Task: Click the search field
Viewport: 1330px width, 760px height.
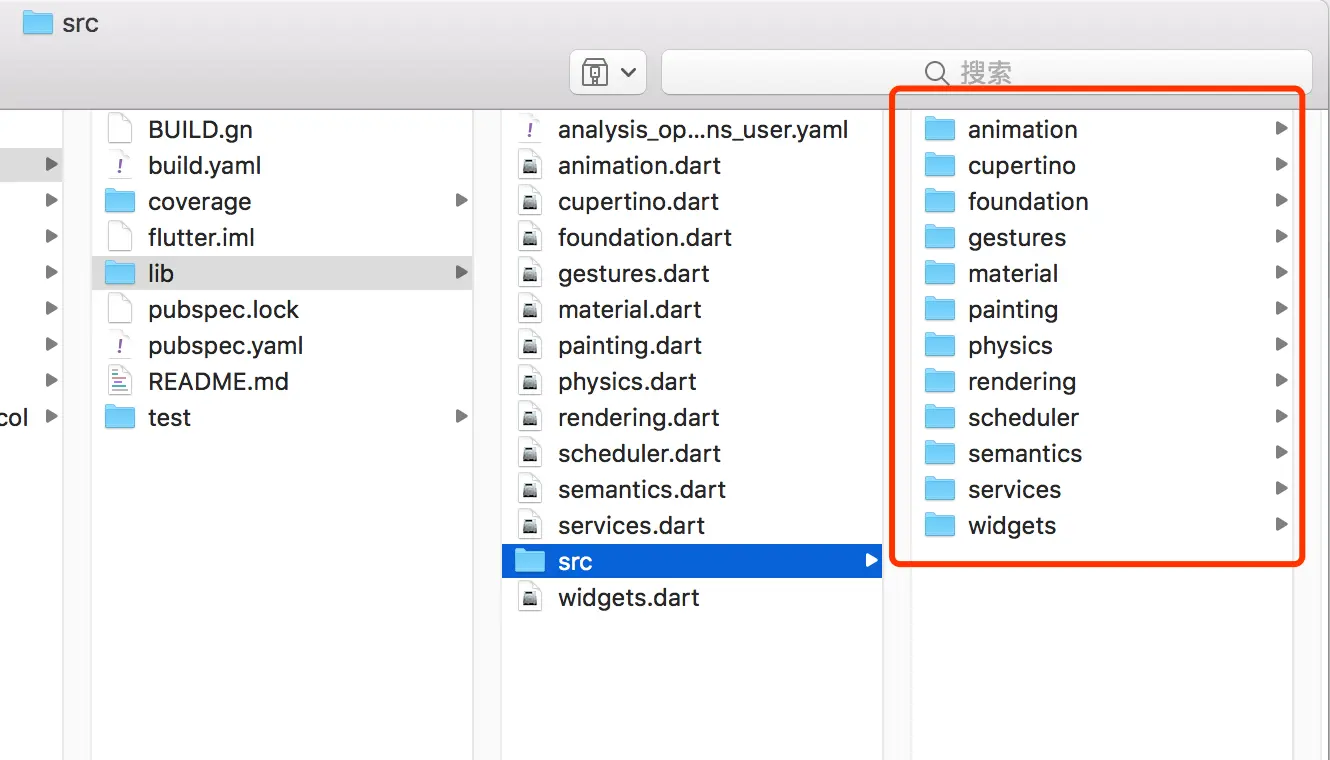Action: click(x=987, y=72)
